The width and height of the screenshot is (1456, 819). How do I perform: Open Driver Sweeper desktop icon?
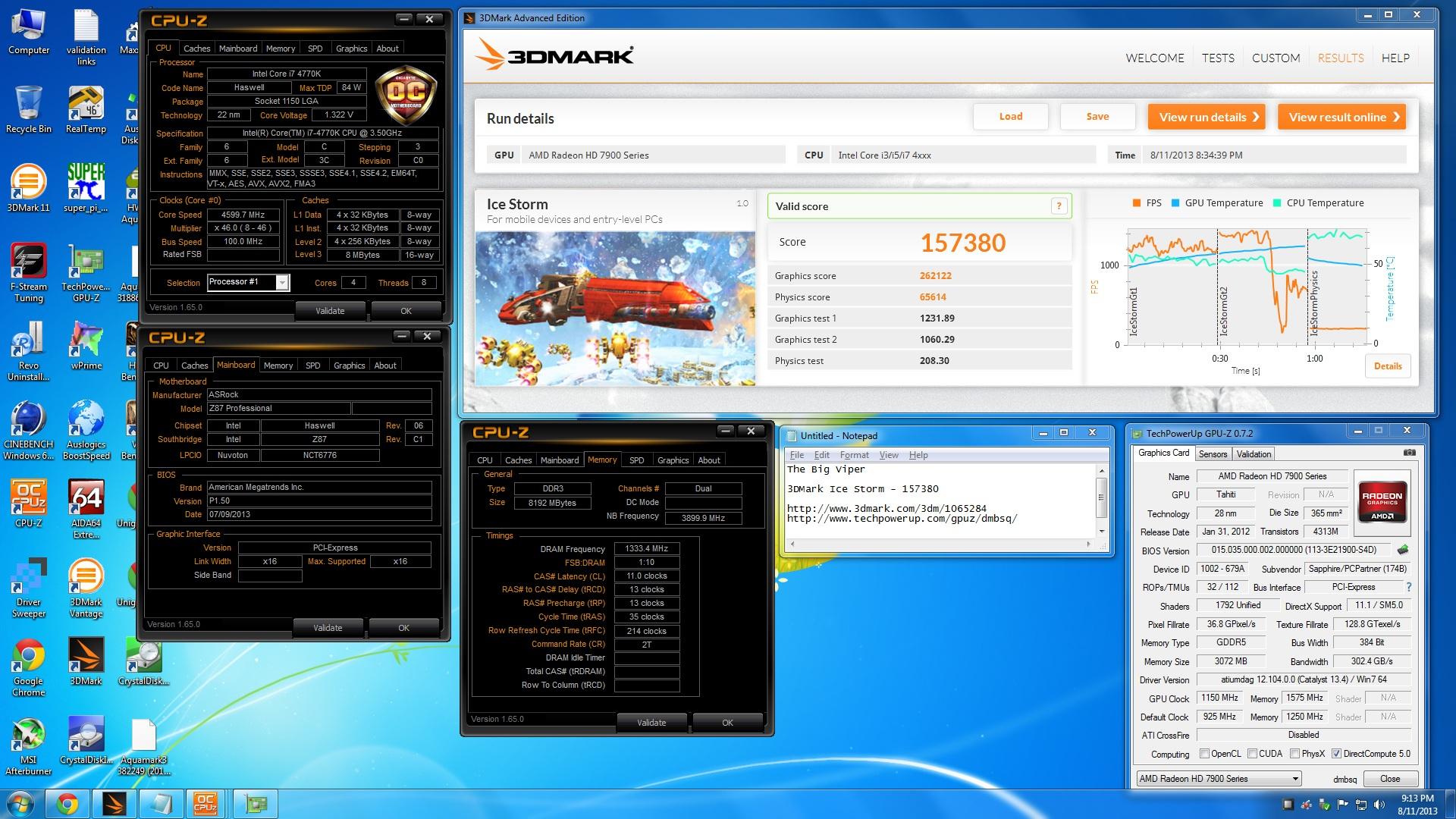(29, 588)
